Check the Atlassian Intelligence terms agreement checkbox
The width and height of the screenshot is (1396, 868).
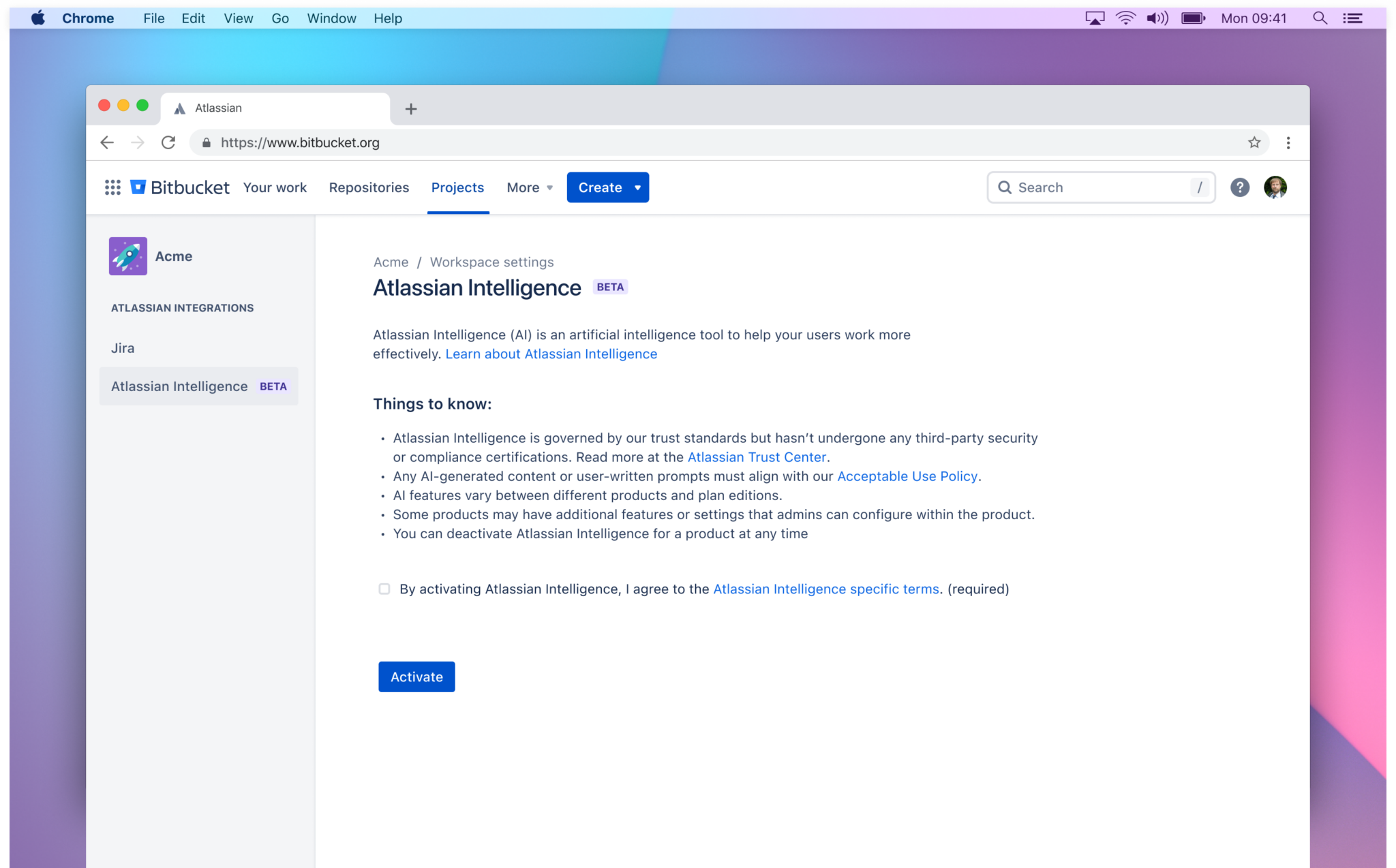384,589
